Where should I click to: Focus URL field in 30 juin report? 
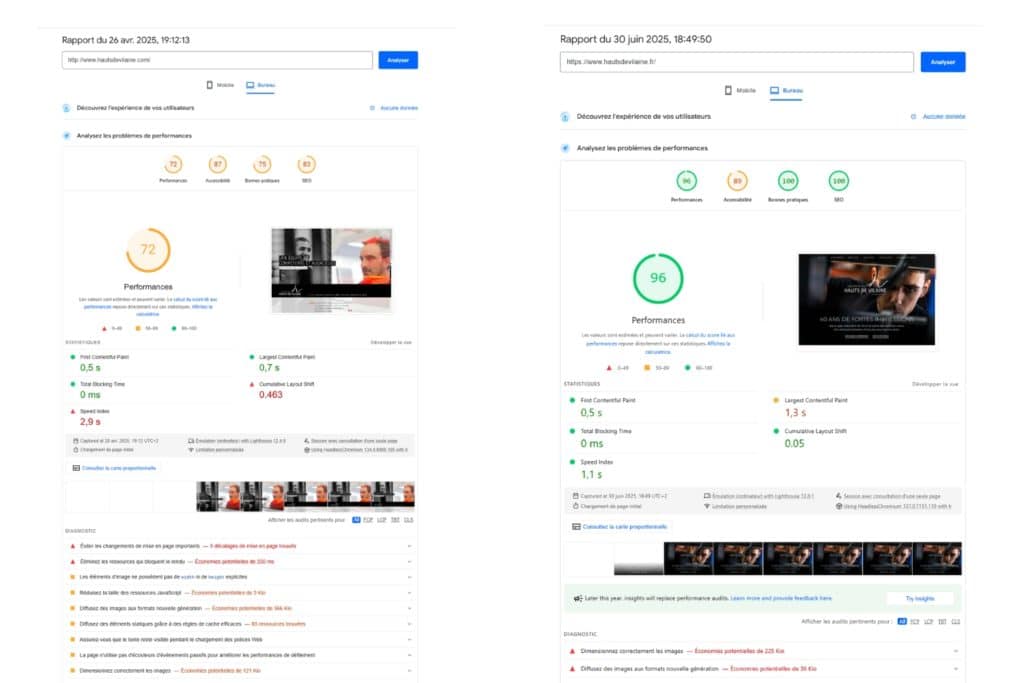[x=736, y=62]
